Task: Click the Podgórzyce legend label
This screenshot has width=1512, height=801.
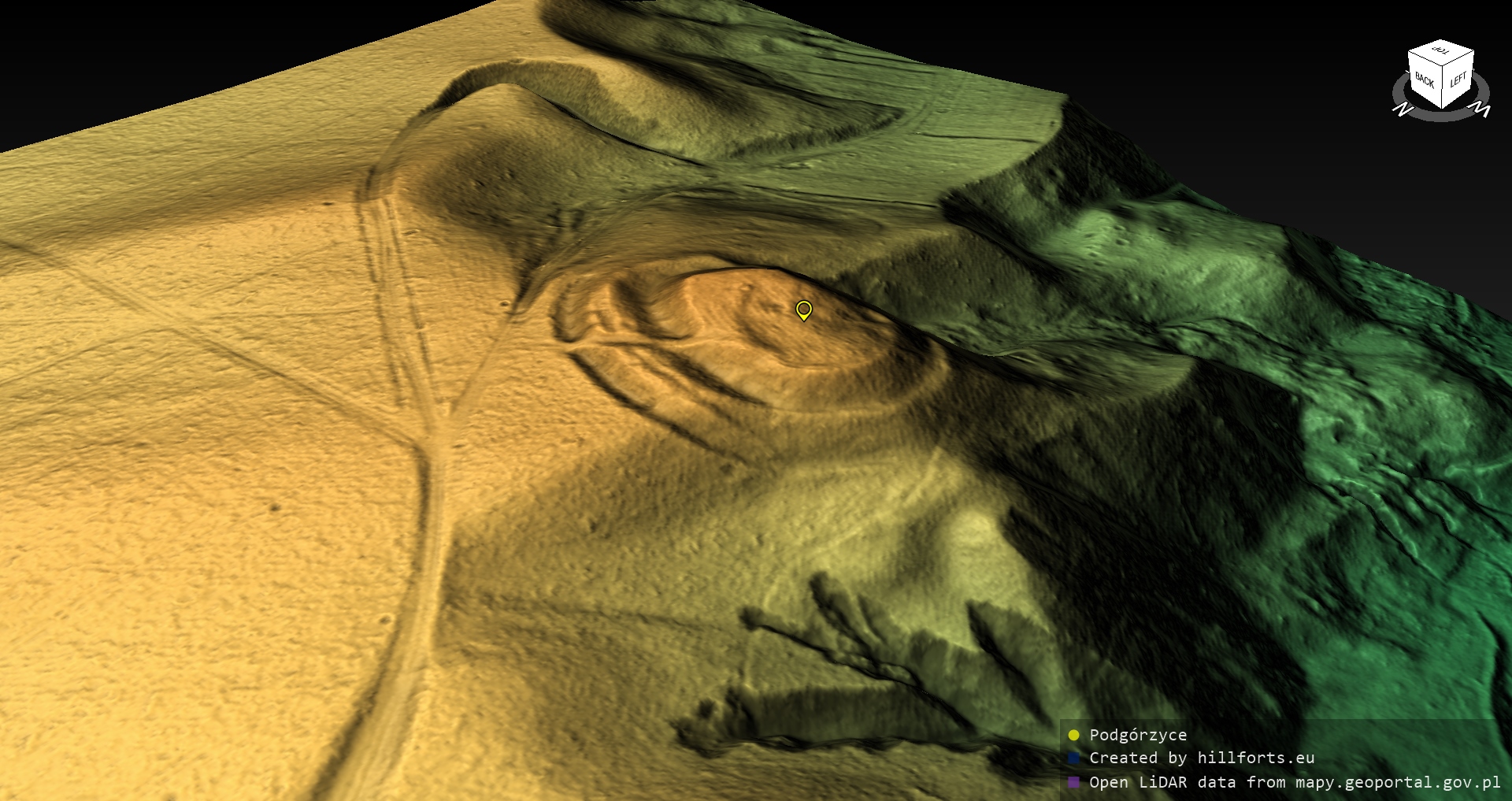Action: (x=1138, y=736)
